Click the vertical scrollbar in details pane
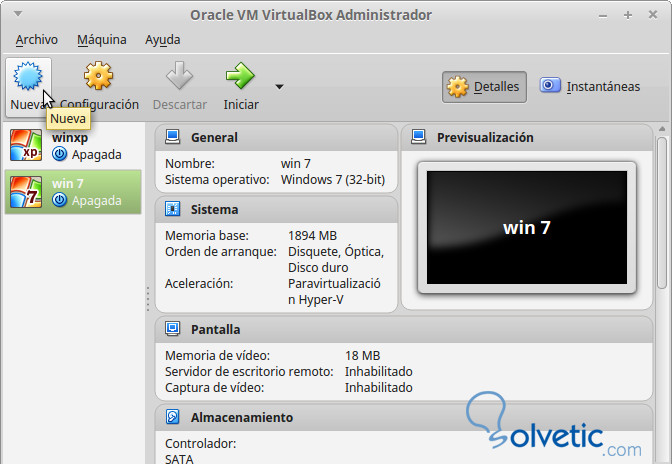Image resolution: width=672 pixels, height=464 pixels. (662, 213)
